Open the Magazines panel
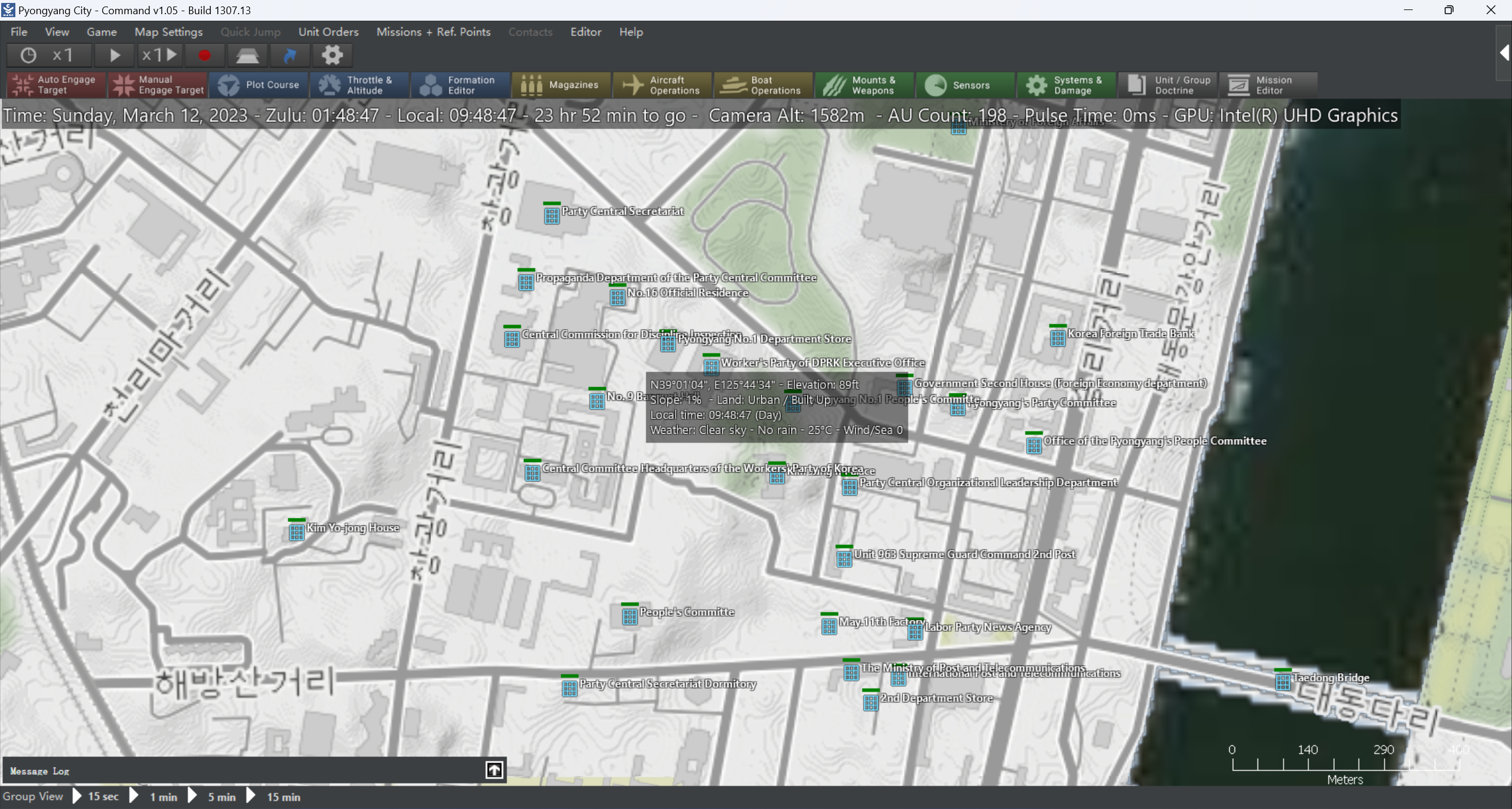1512x809 pixels. (561, 85)
